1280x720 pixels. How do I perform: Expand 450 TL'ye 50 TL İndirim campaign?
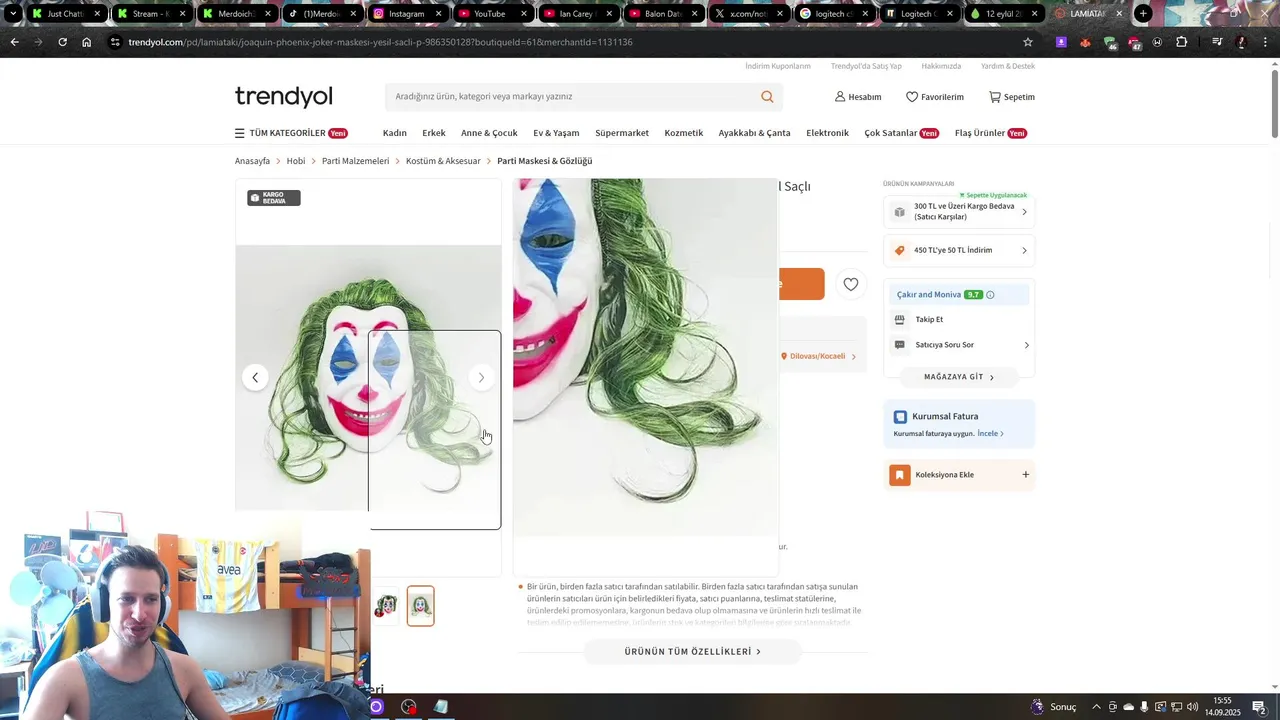pyautogui.click(x=1024, y=251)
